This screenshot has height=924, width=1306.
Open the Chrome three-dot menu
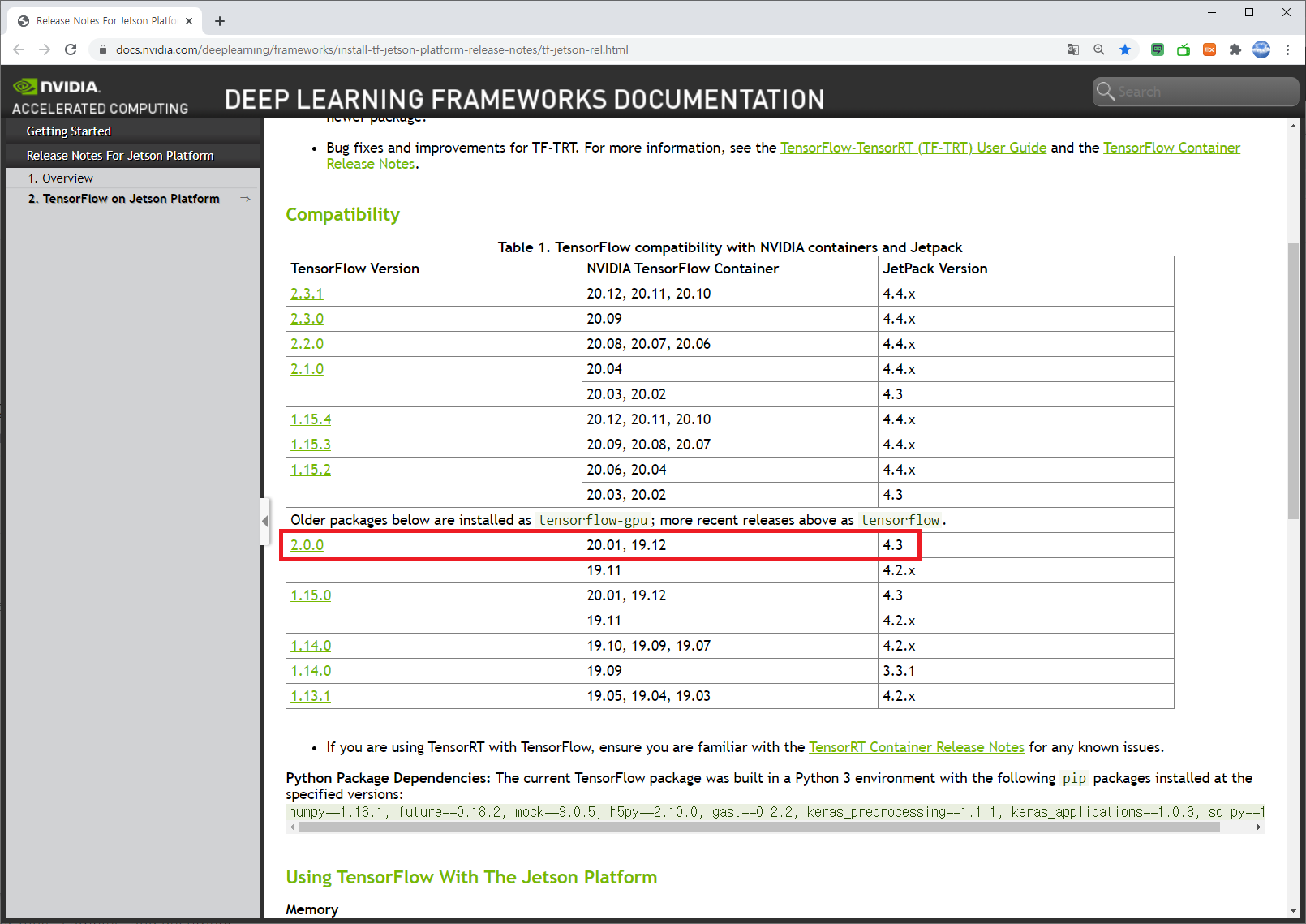tap(1287, 49)
